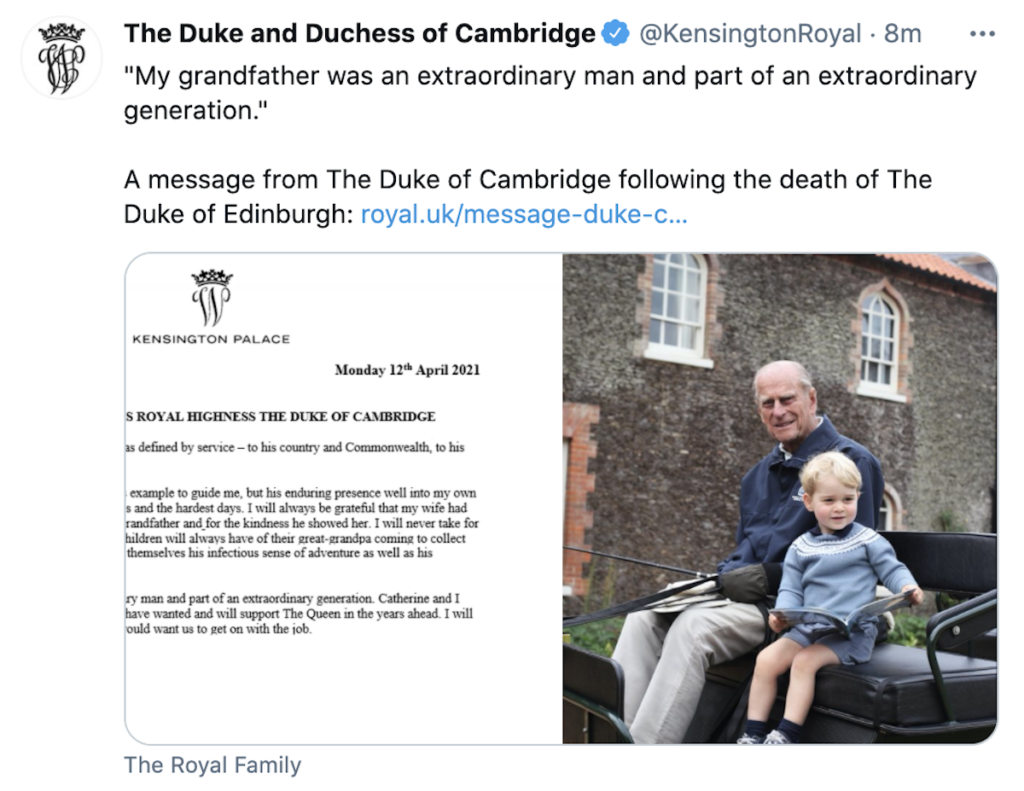Open the tweet via the 8m timestamp
Viewport: 1024px width, 791px height.
pos(902,34)
